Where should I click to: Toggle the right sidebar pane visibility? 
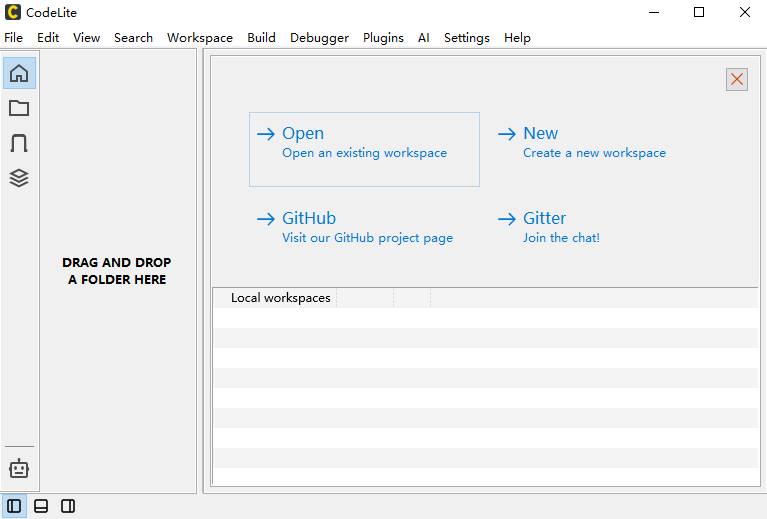point(68,506)
